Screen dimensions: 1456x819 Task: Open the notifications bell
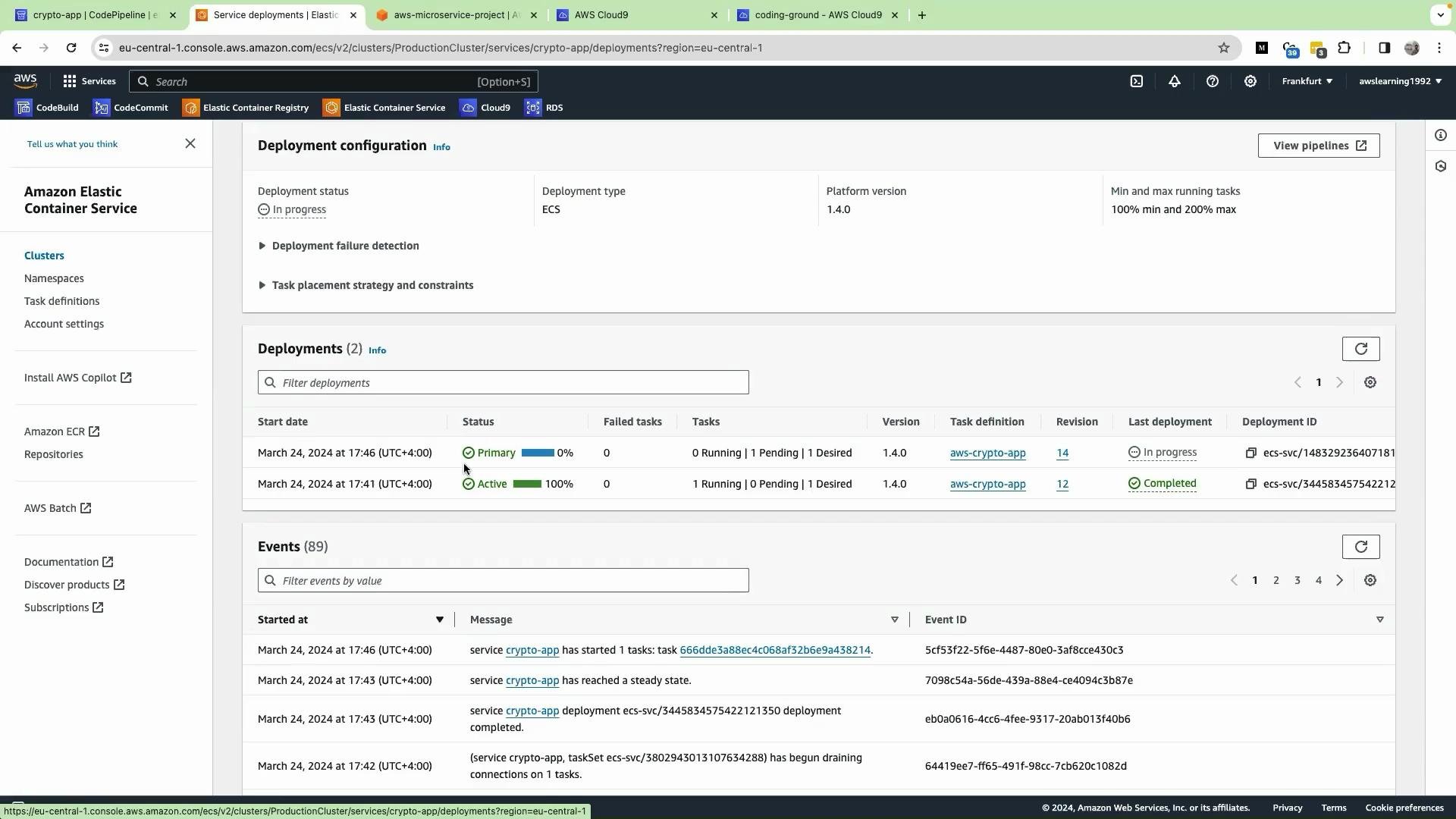(1175, 81)
